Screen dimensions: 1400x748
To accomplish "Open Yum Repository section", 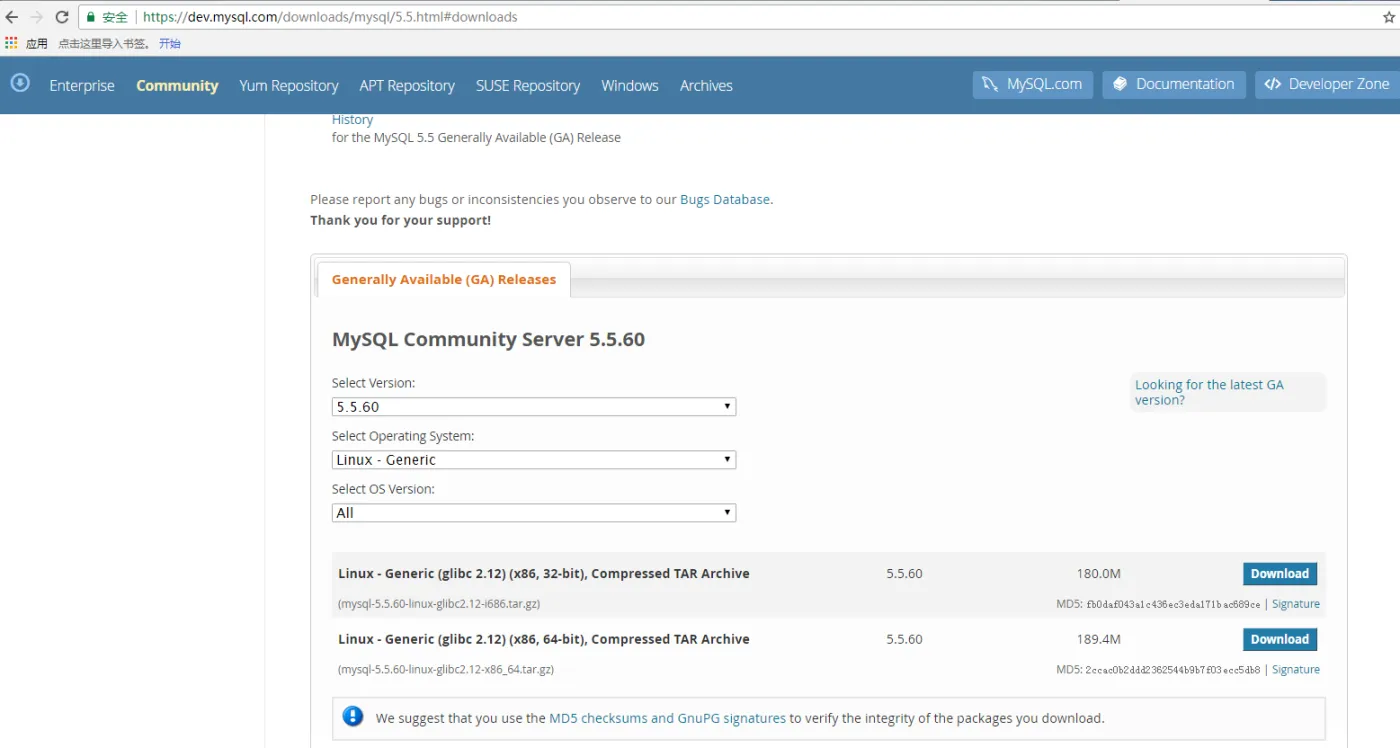I will pos(289,85).
